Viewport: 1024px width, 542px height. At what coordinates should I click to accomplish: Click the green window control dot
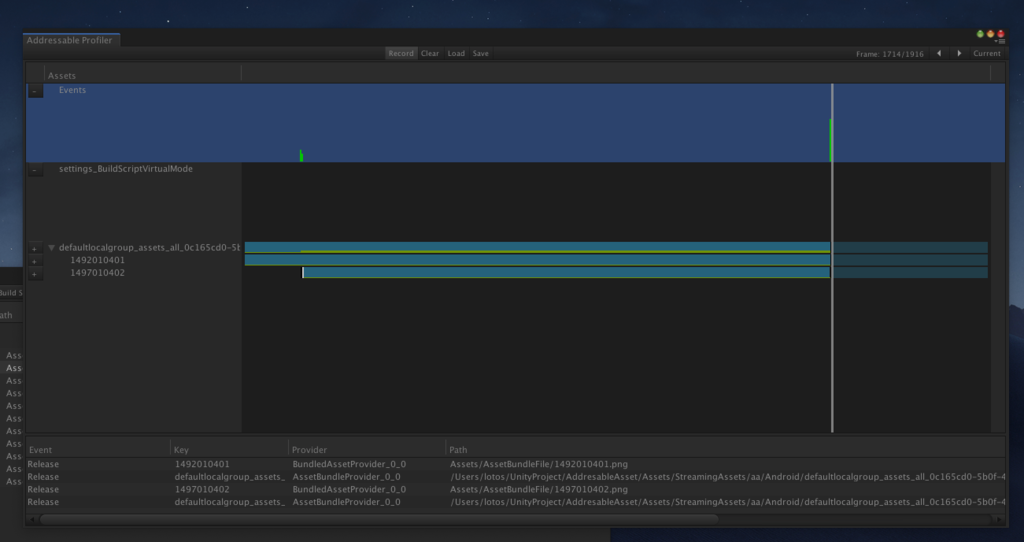point(980,34)
